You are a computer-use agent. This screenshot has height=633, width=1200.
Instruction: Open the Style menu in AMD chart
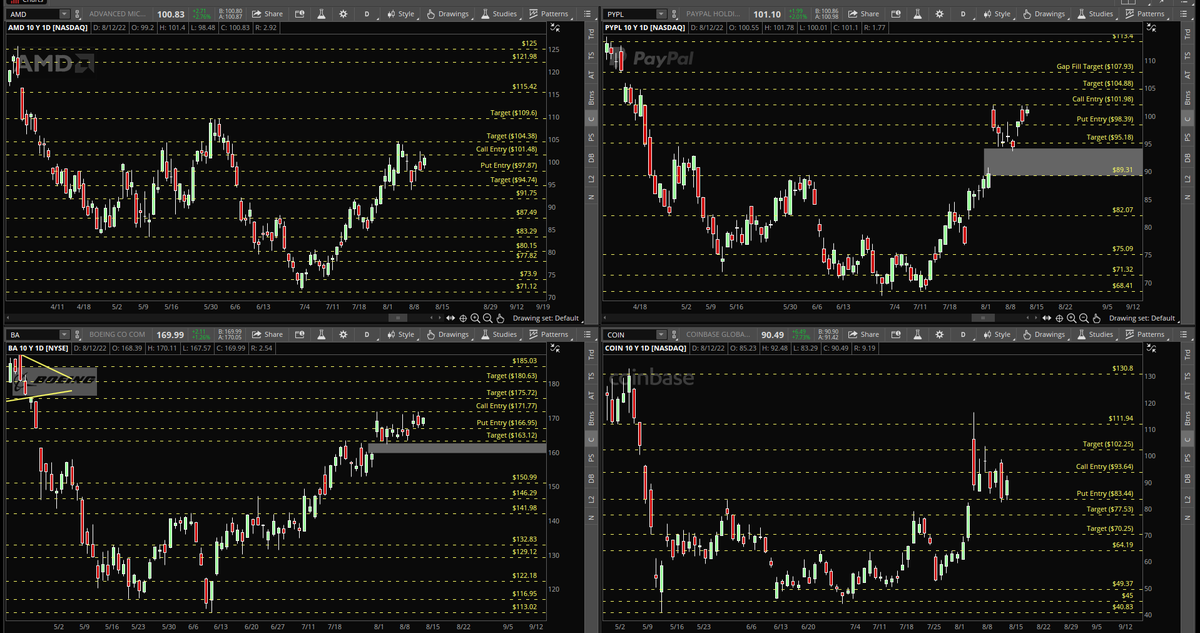(x=402, y=14)
